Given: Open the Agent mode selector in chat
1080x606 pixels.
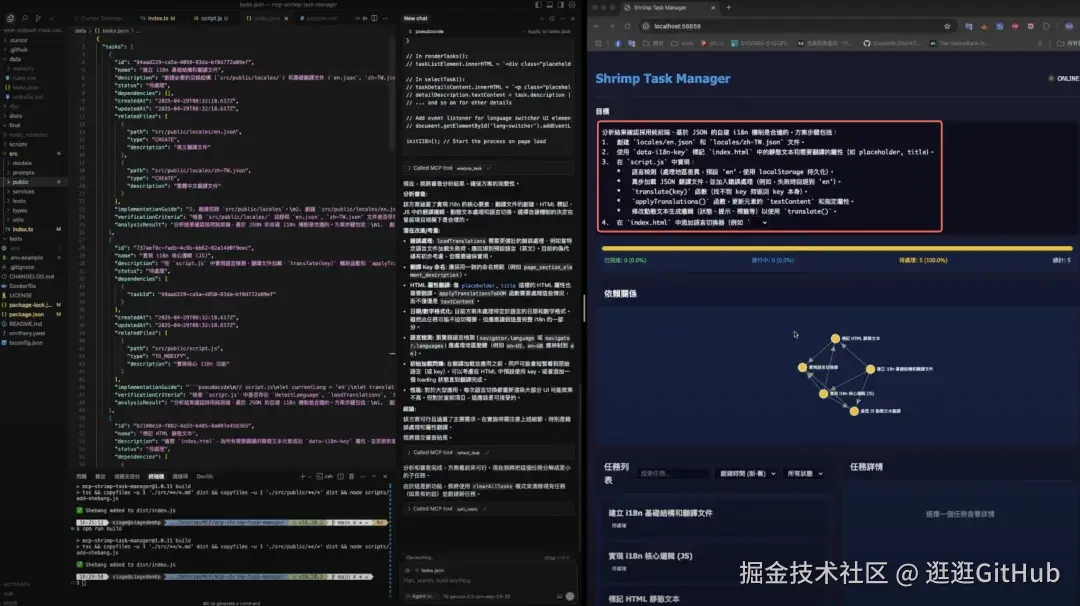Looking at the screenshot, I should (421, 596).
